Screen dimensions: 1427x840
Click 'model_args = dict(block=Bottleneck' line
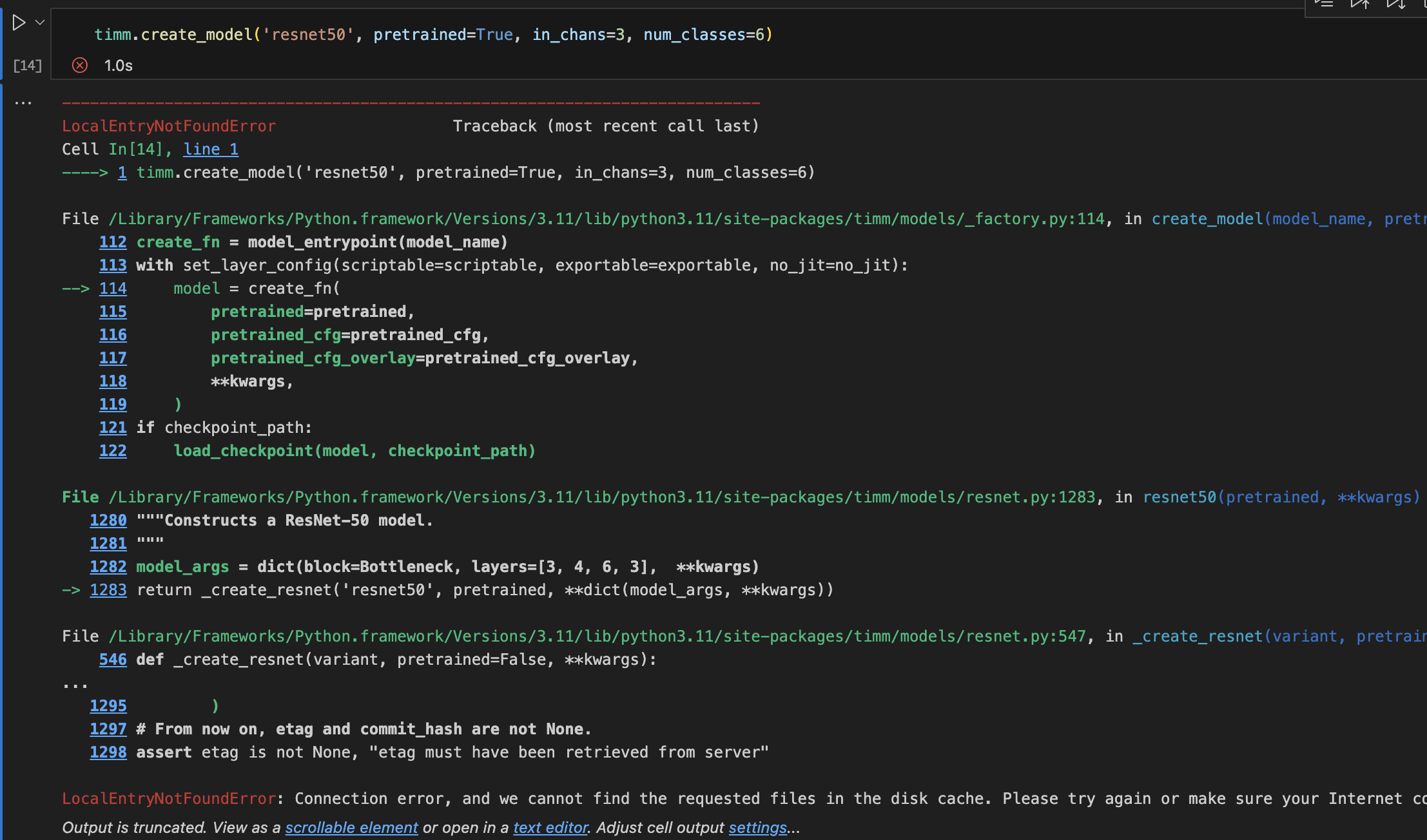448,567
